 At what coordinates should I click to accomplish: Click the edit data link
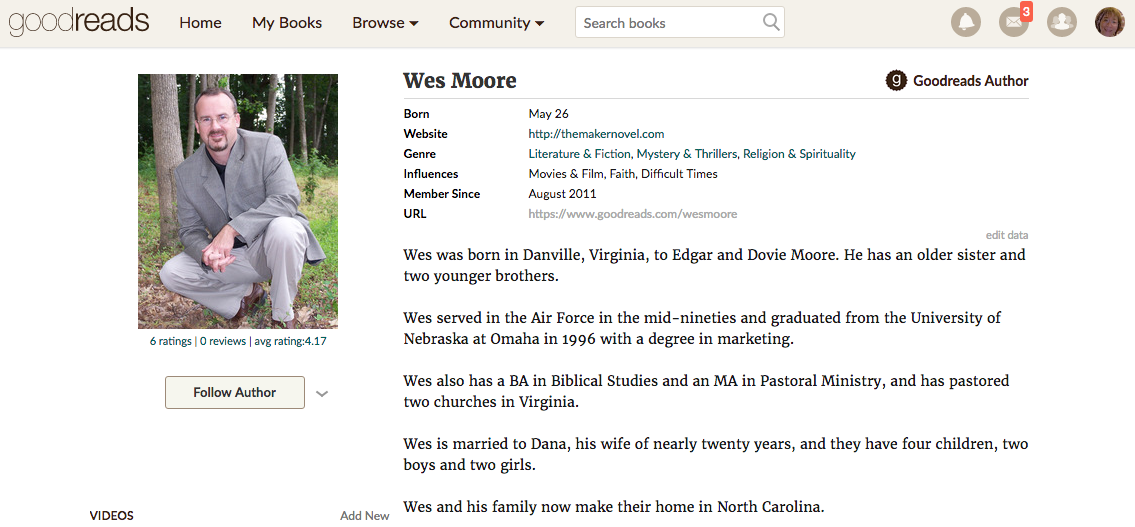1007,235
